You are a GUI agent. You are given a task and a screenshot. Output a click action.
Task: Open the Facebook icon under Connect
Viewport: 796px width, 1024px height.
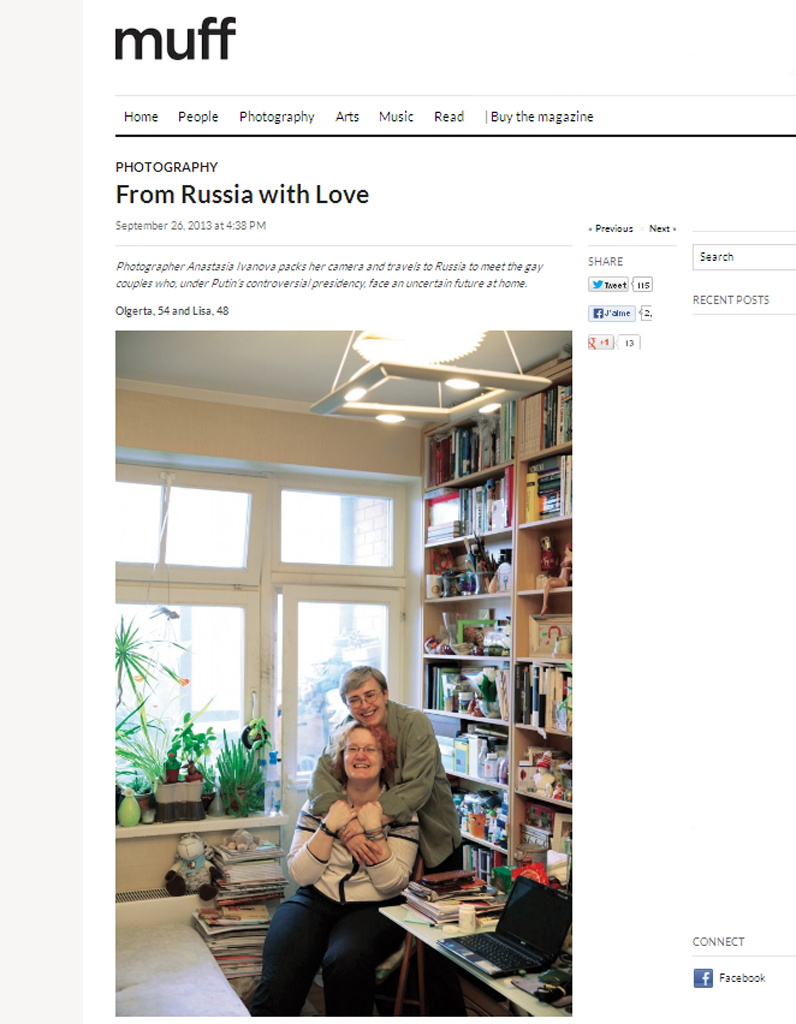pos(703,978)
